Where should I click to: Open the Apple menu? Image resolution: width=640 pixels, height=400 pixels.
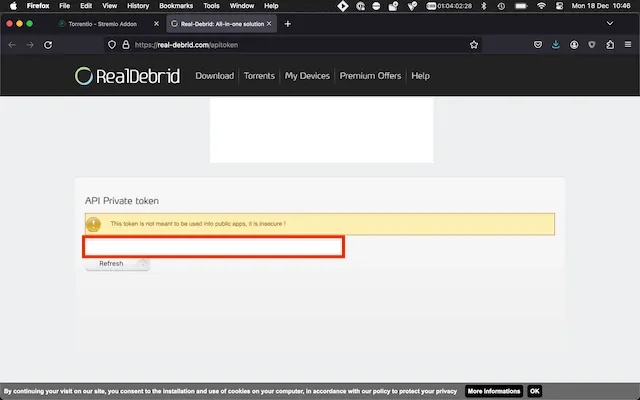[x=13, y=6]
